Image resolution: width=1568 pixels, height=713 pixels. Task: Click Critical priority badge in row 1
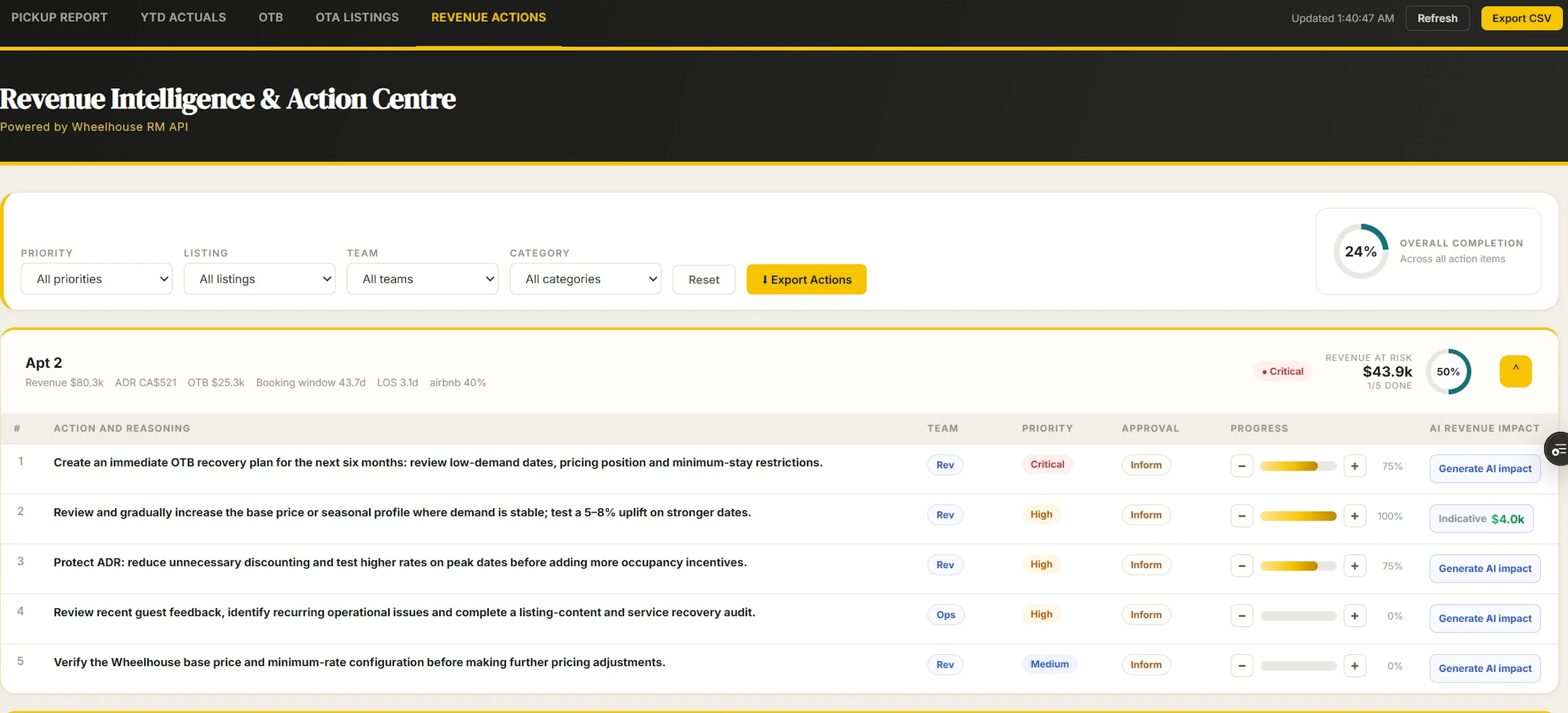pyautogui.click(x=1047, y=465)
